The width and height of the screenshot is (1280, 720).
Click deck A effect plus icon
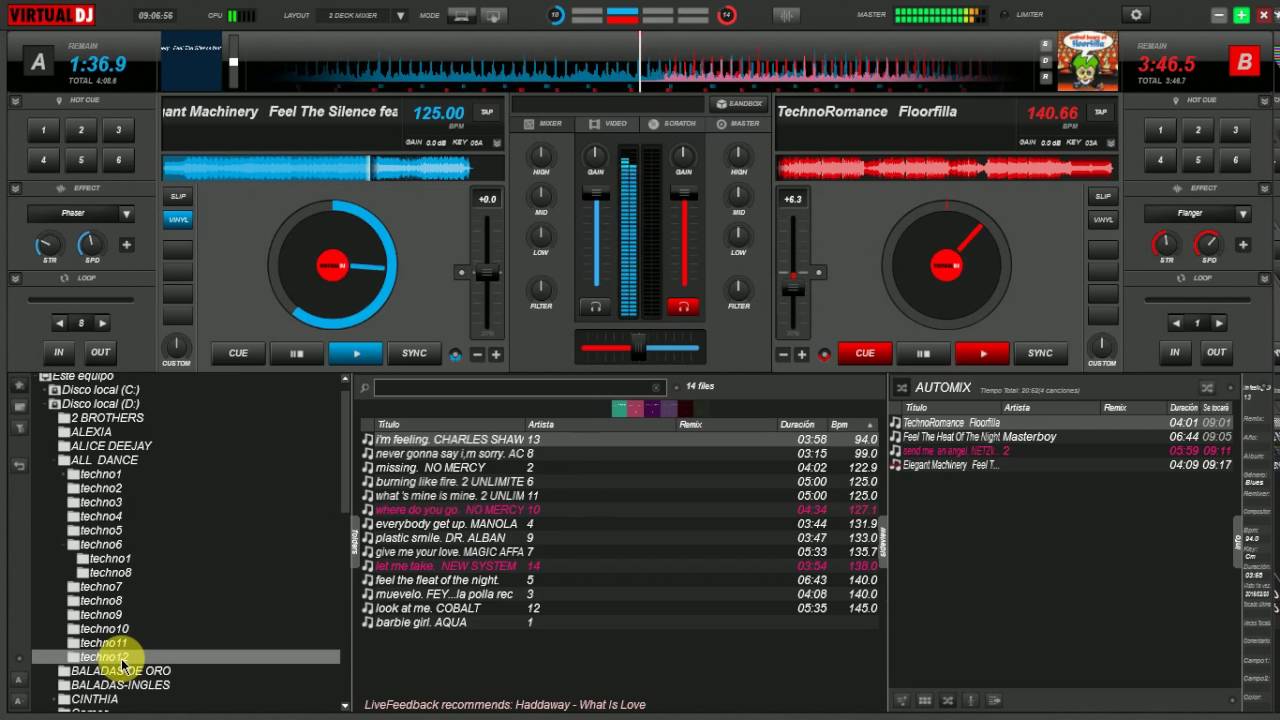127,244
